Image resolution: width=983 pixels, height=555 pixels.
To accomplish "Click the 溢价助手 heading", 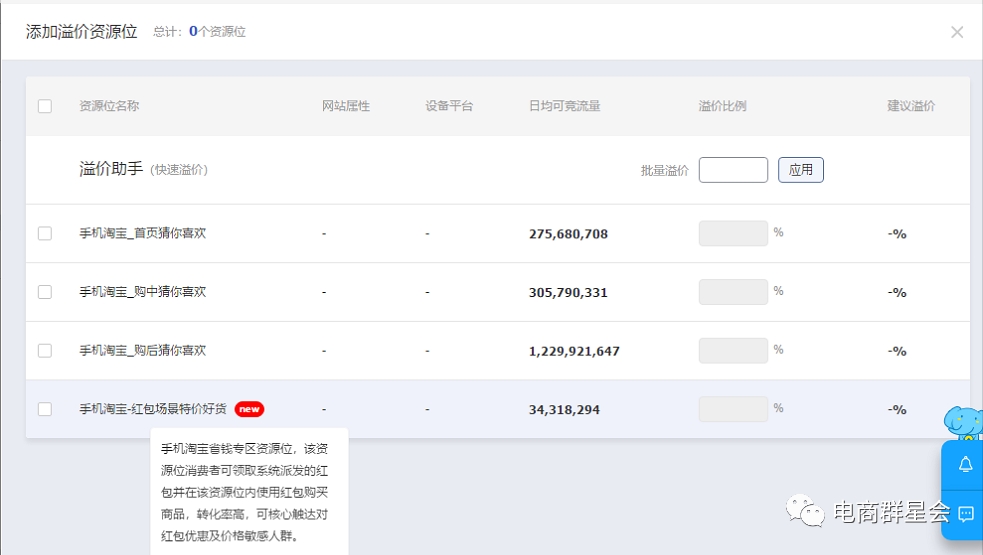I will [111, 169].
